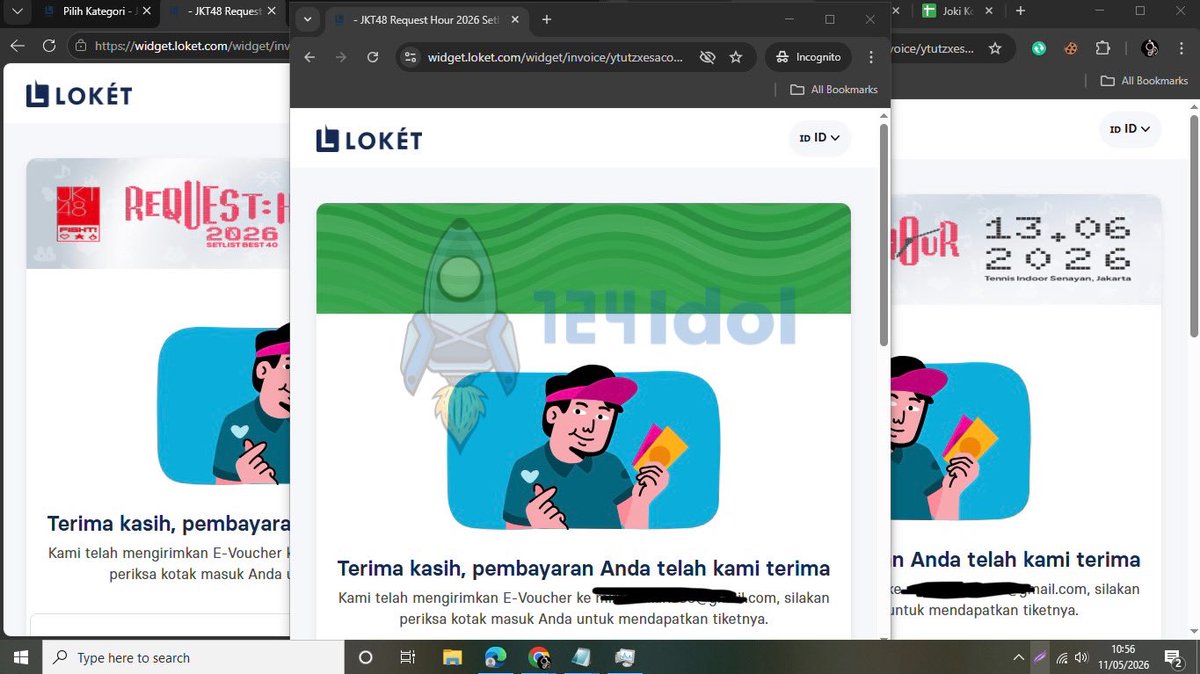Show hidden system tray icons
Screen dimensions: 1200x674
(1018, 658)
